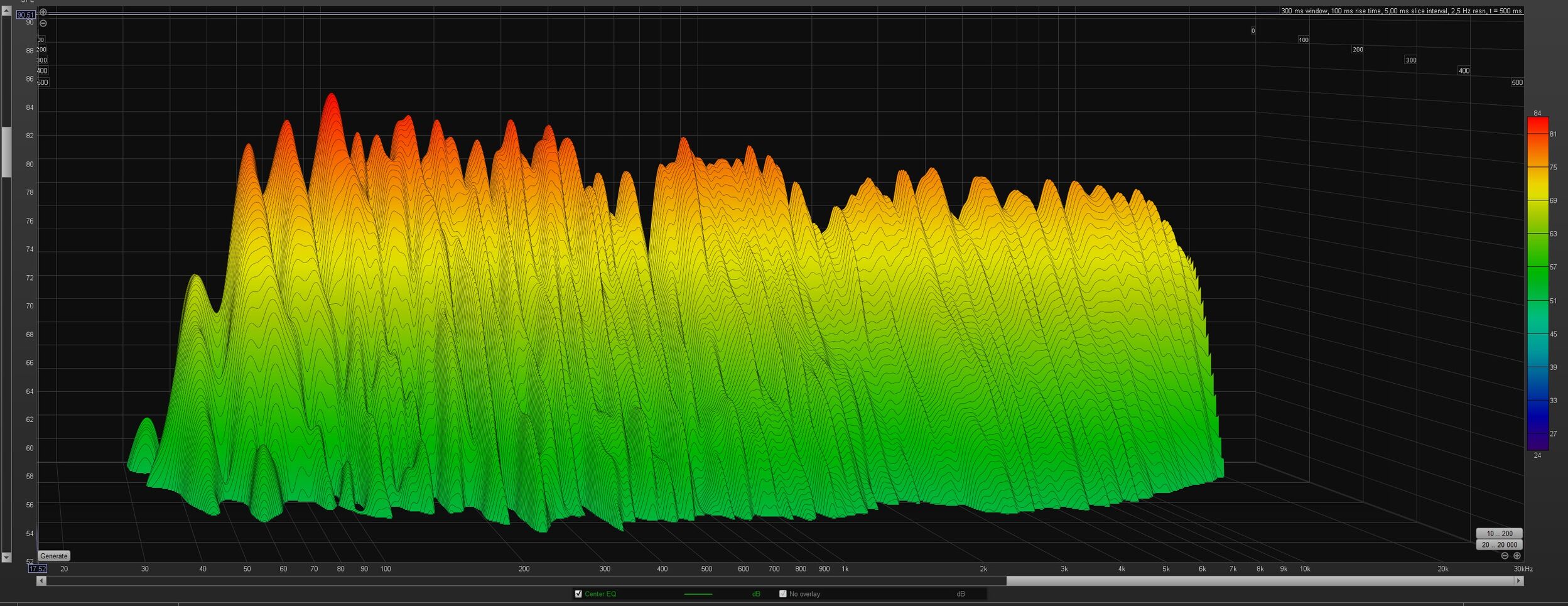Click the 80 value on the SPL axis
The image size is (1568, 606).
coord(30,165)
